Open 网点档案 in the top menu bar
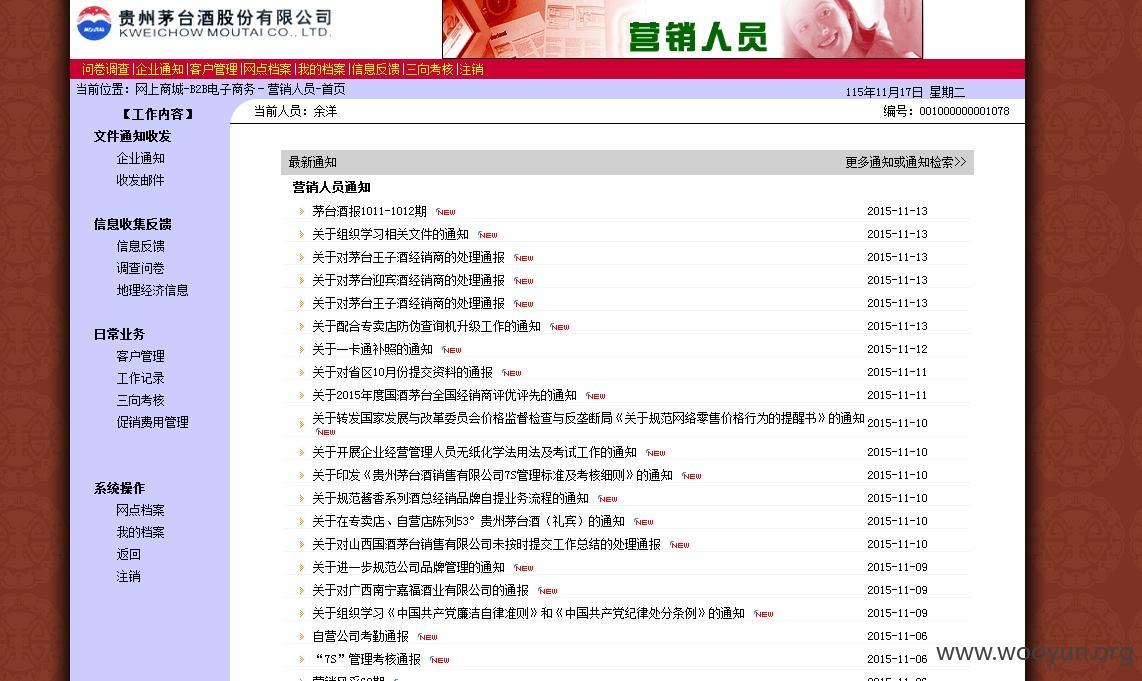1142x681 pixels. (x=267, y=69)
